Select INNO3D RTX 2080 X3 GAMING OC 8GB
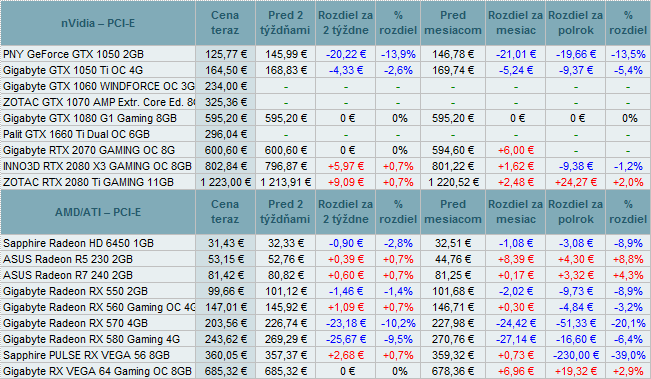 coord(98,166)
